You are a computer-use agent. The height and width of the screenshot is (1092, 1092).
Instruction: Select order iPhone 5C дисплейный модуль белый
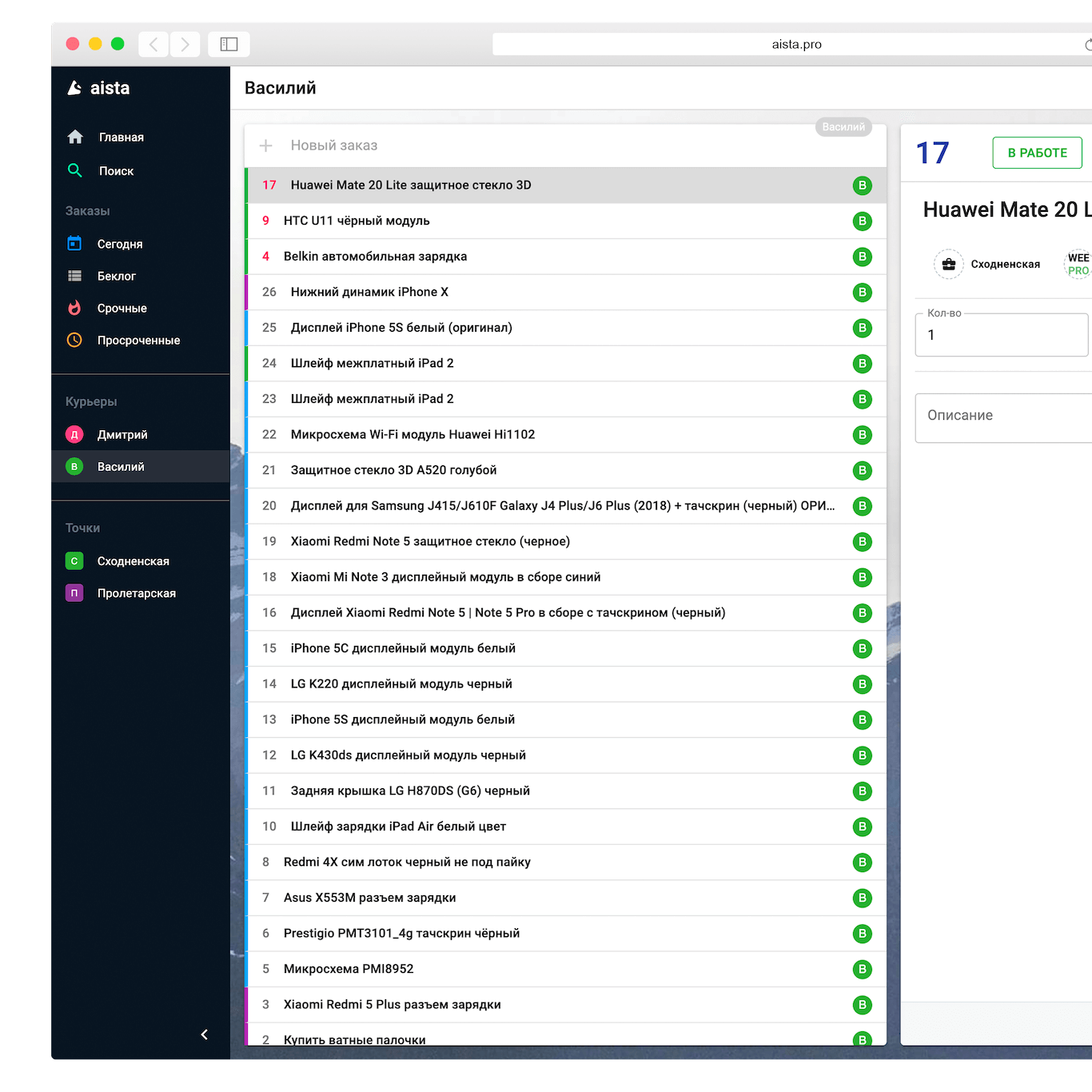tap(565, 648)
